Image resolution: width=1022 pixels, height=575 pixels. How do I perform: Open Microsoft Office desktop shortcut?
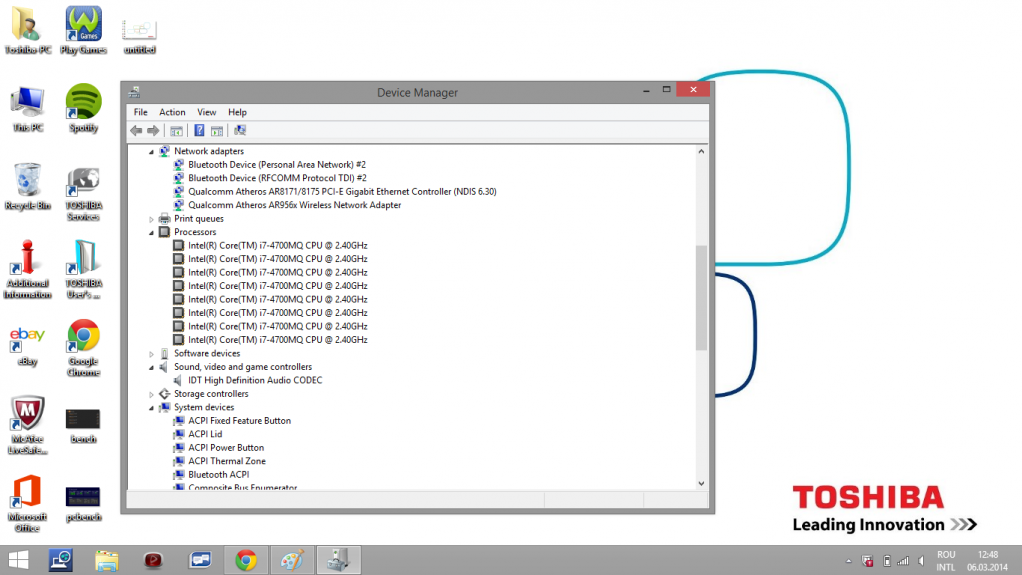pos(27,503)
